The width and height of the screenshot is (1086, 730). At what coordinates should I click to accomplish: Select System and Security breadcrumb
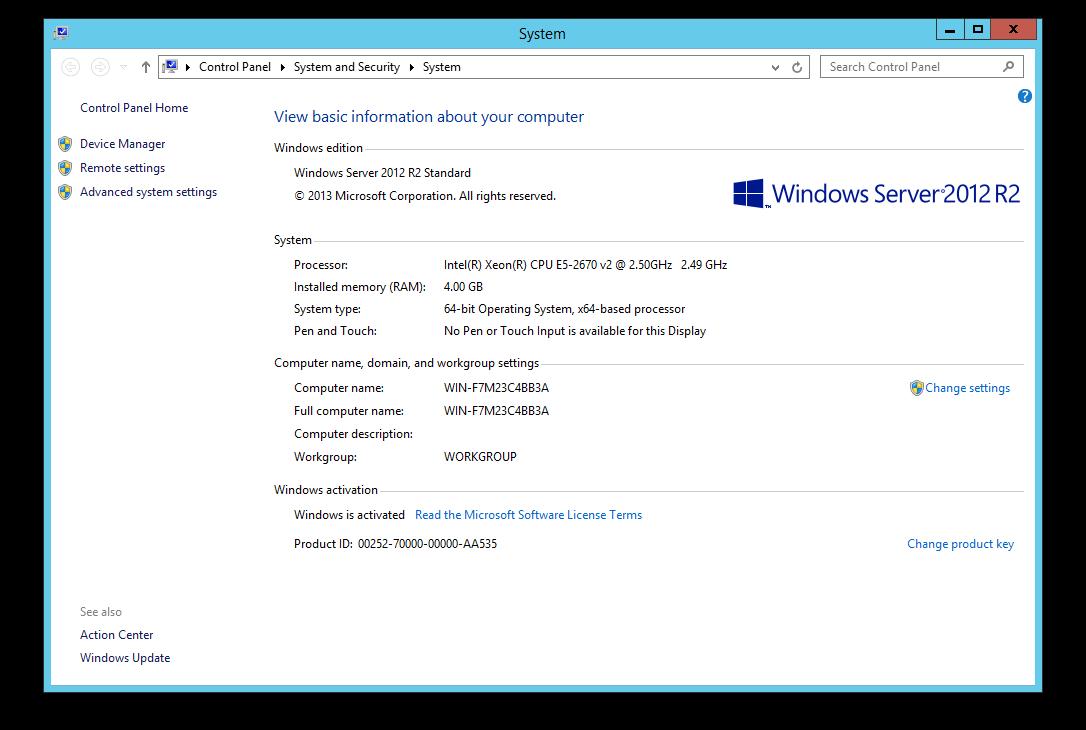point(346,67)
